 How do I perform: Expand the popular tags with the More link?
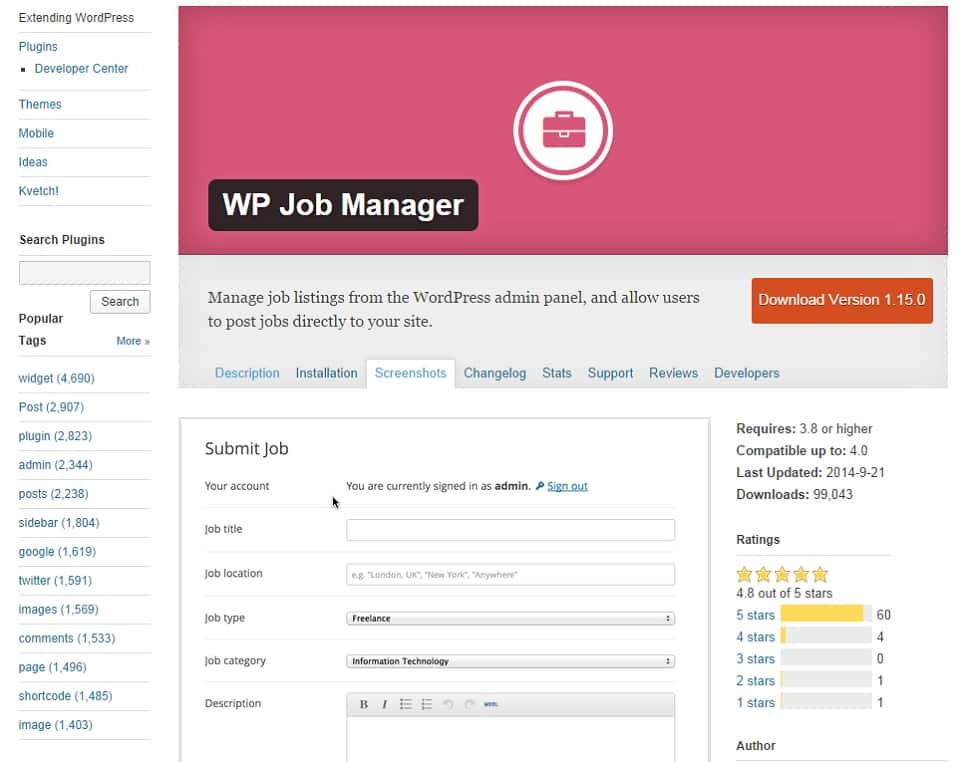[131, 340]
